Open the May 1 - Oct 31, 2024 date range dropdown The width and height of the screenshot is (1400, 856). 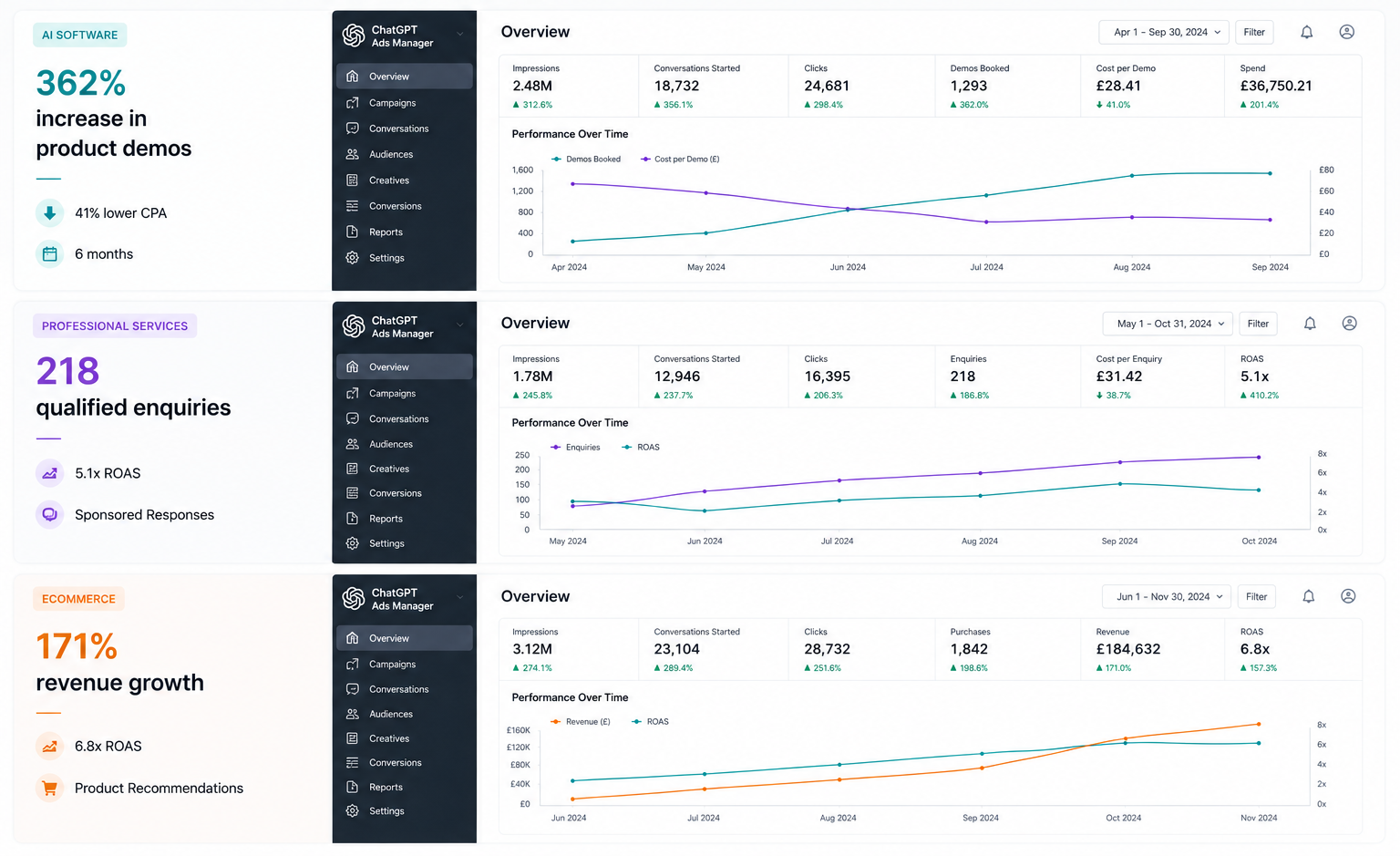coord(1168,324)
